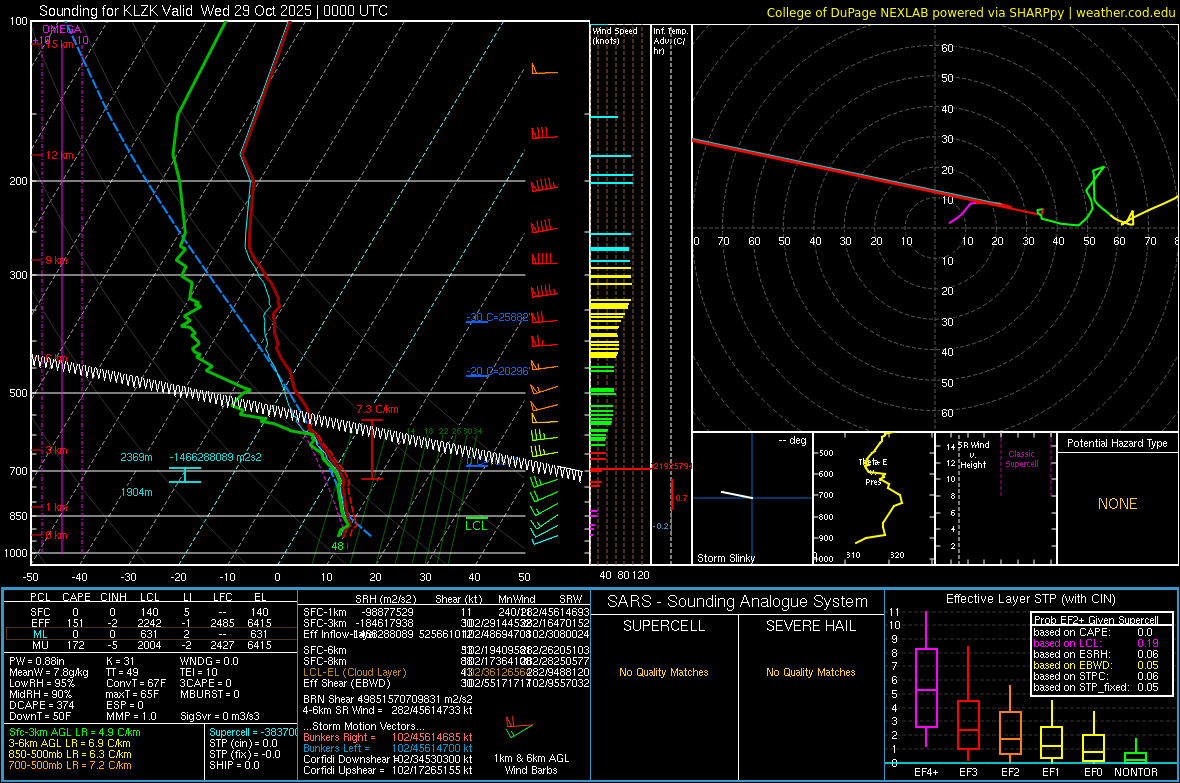
Task: Click the 'STP (cin) = 0.0' value
Action: point(243,743)
